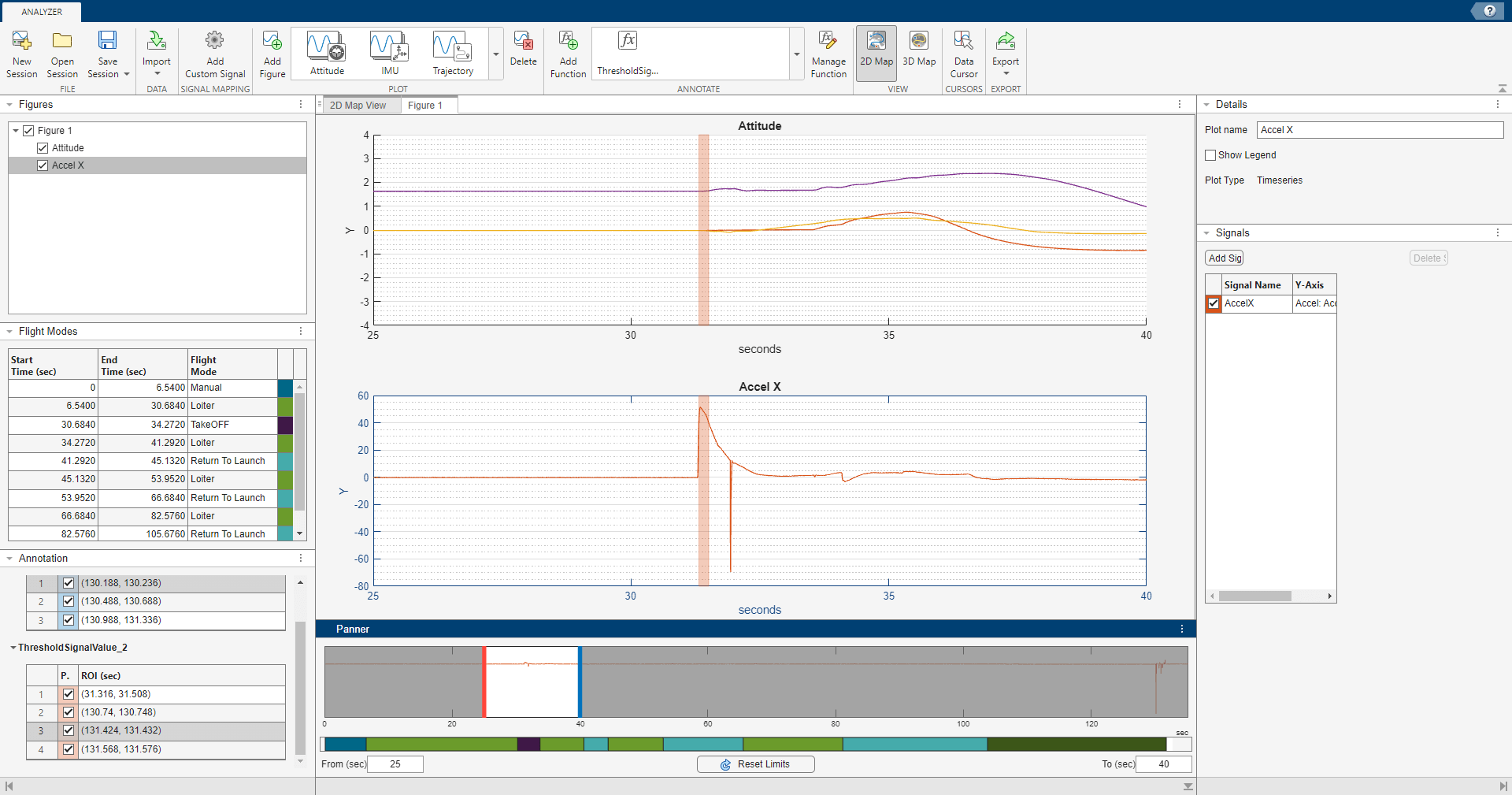1512x795 pixels.
Task: Uncheck the AccelX signal in Signals table
Action: pos(1213,303)
